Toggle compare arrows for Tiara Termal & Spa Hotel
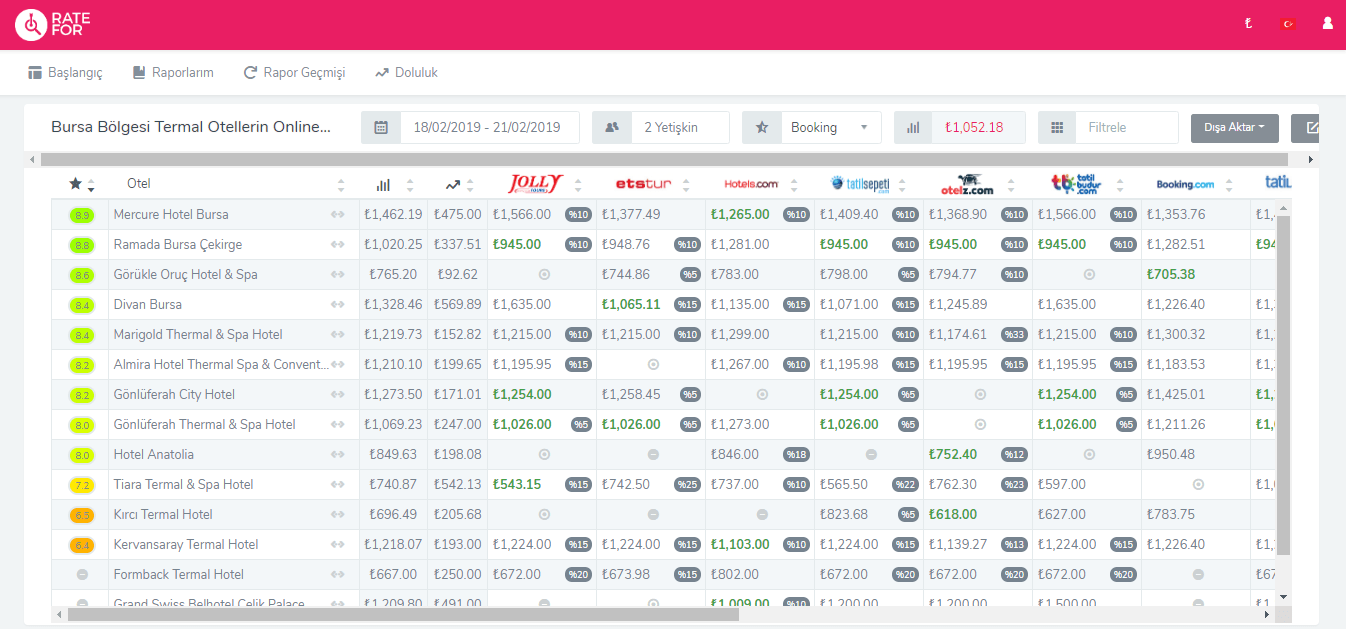 pos(338,485)
